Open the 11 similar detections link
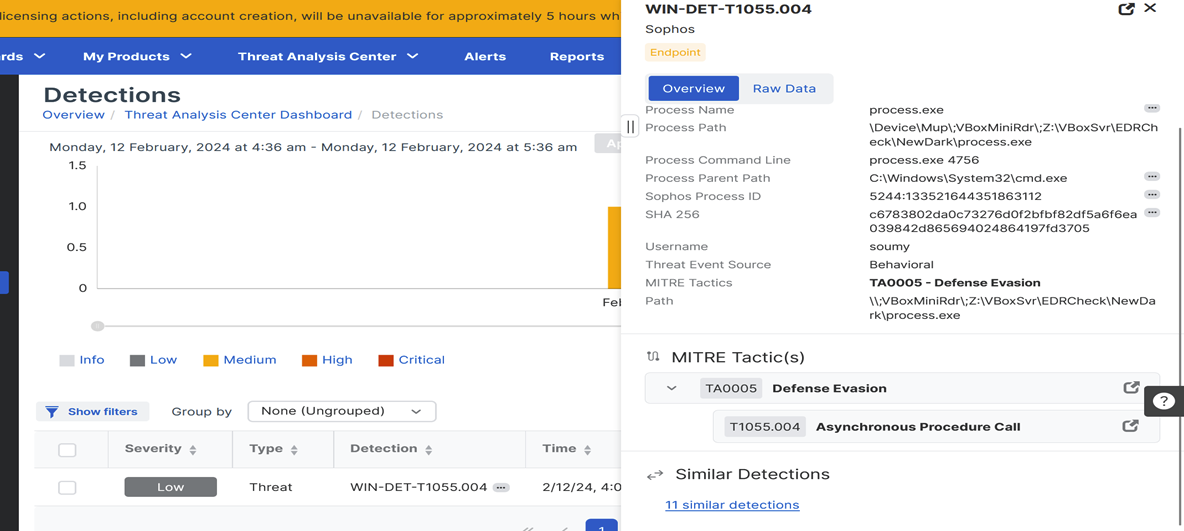The width and height of the screenshot is (1184, 531). coord(732,505)
